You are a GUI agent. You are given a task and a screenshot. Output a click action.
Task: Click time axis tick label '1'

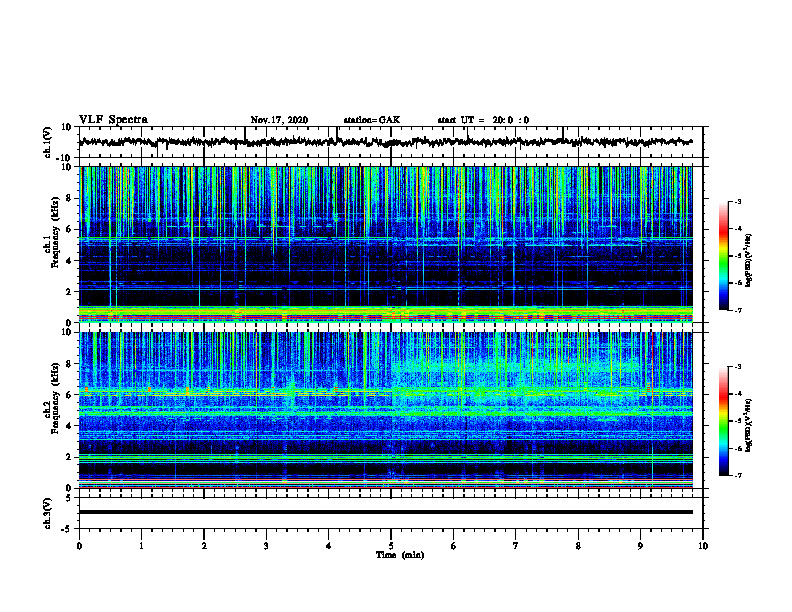coord(141,546)
